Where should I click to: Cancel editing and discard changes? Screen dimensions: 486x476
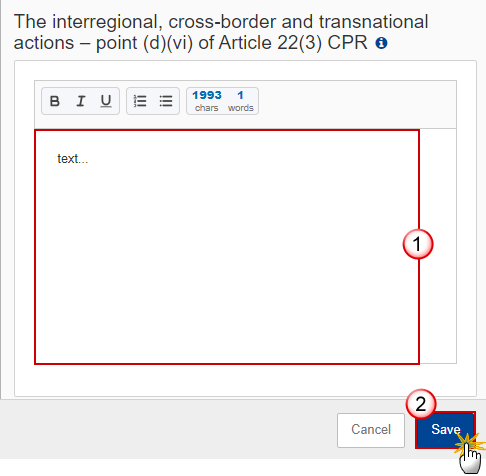tap(371, 430)
